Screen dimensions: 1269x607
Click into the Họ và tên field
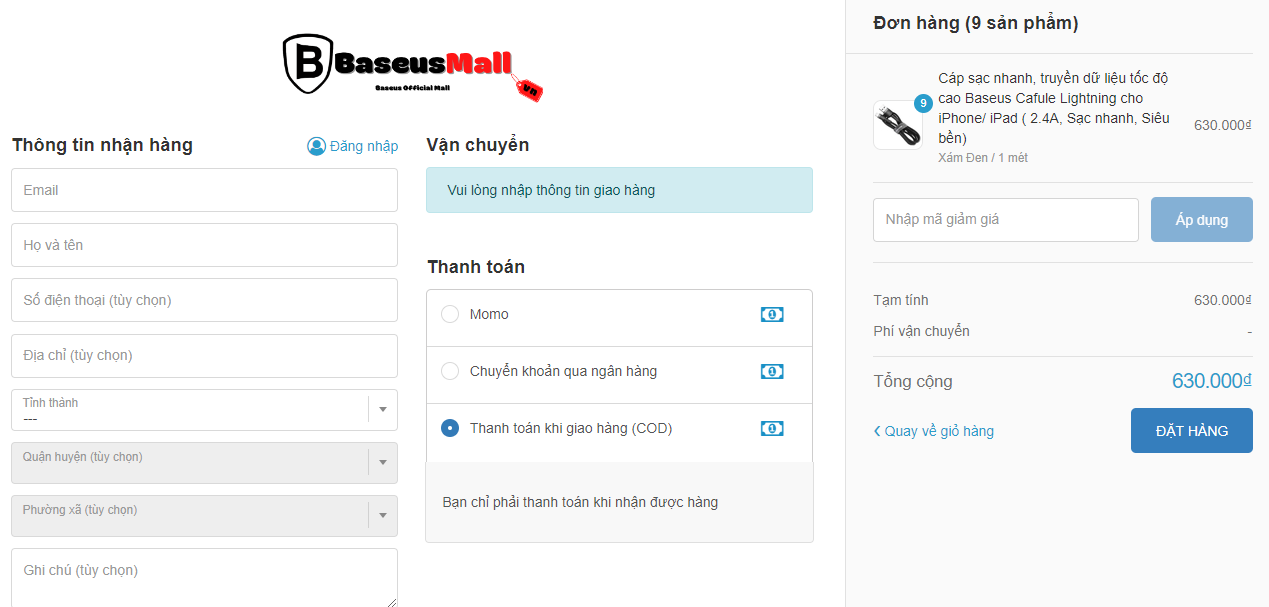204,245
